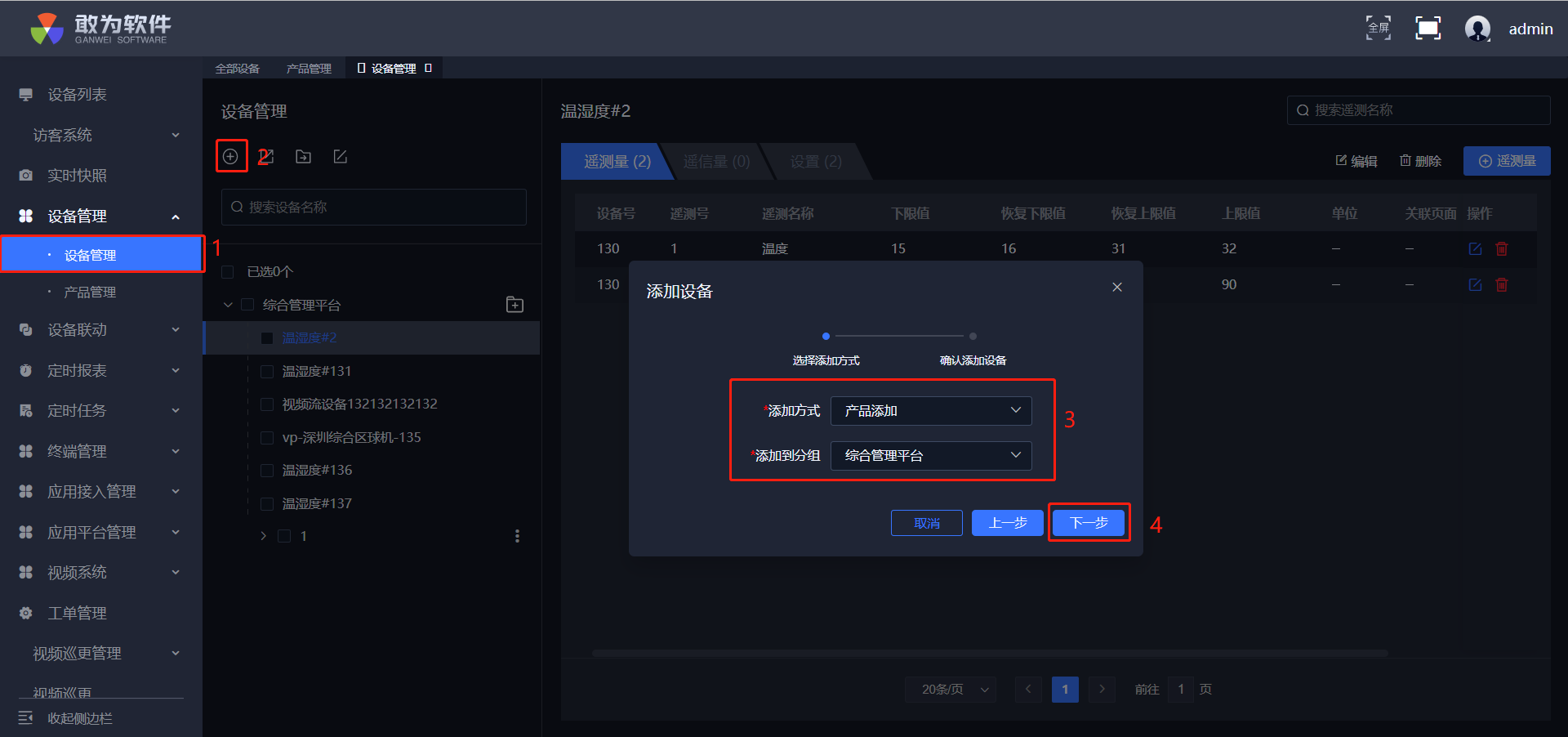Click the admin avatar icon
This screenshot has width=1568, height=737.
point(1477,29)
